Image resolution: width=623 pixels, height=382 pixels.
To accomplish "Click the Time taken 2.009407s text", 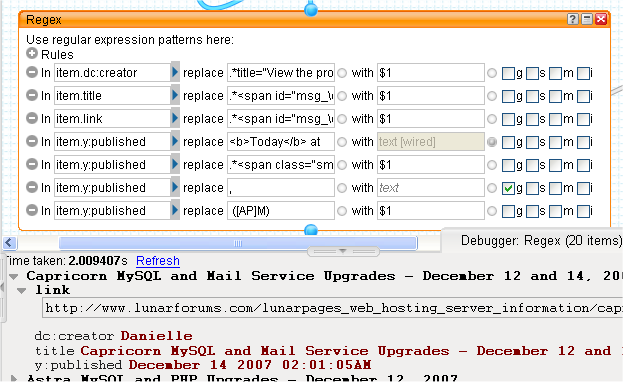I will pos(66,261).
